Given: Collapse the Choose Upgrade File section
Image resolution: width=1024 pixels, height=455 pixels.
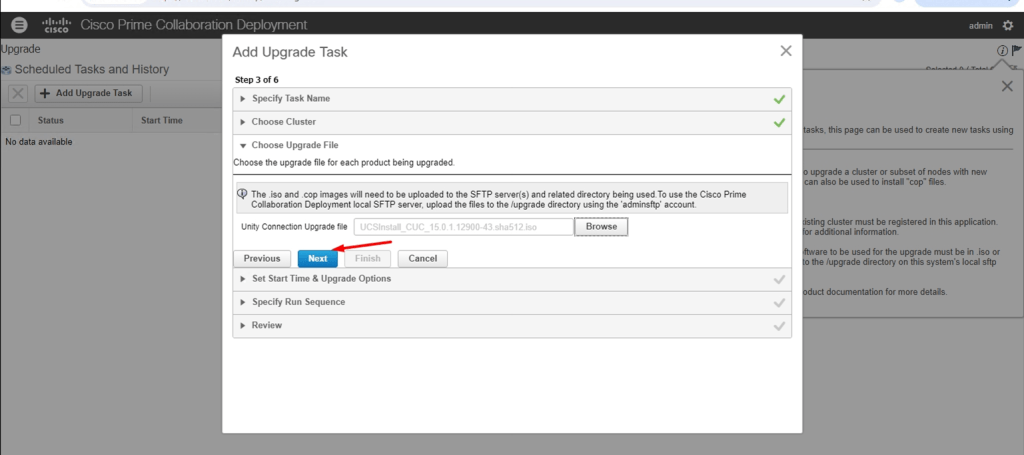Looking at the screenshot, I should 287,145.
